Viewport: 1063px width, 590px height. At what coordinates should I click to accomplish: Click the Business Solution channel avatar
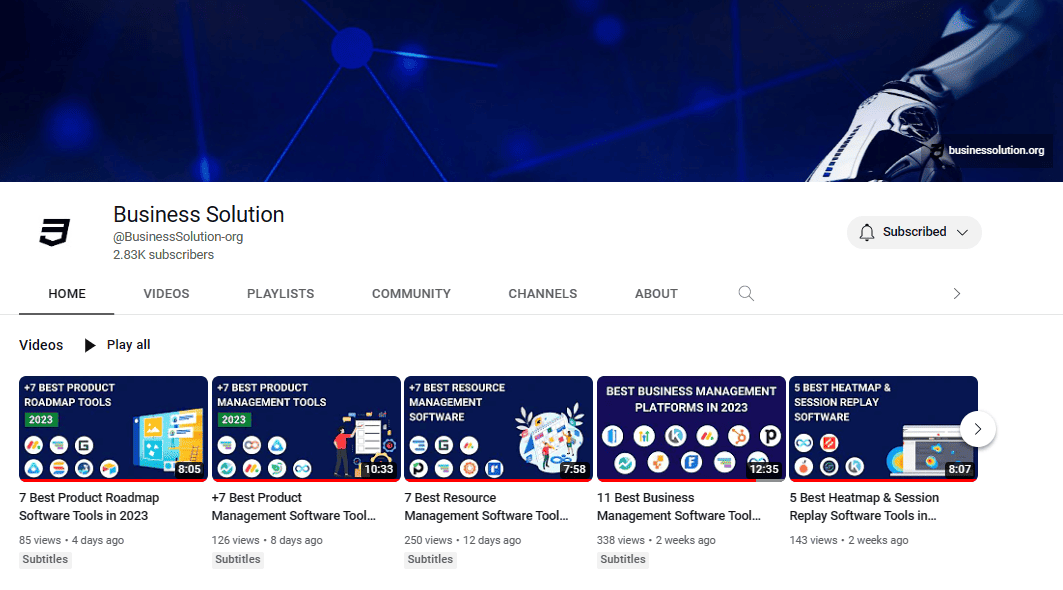click(54, 233)
